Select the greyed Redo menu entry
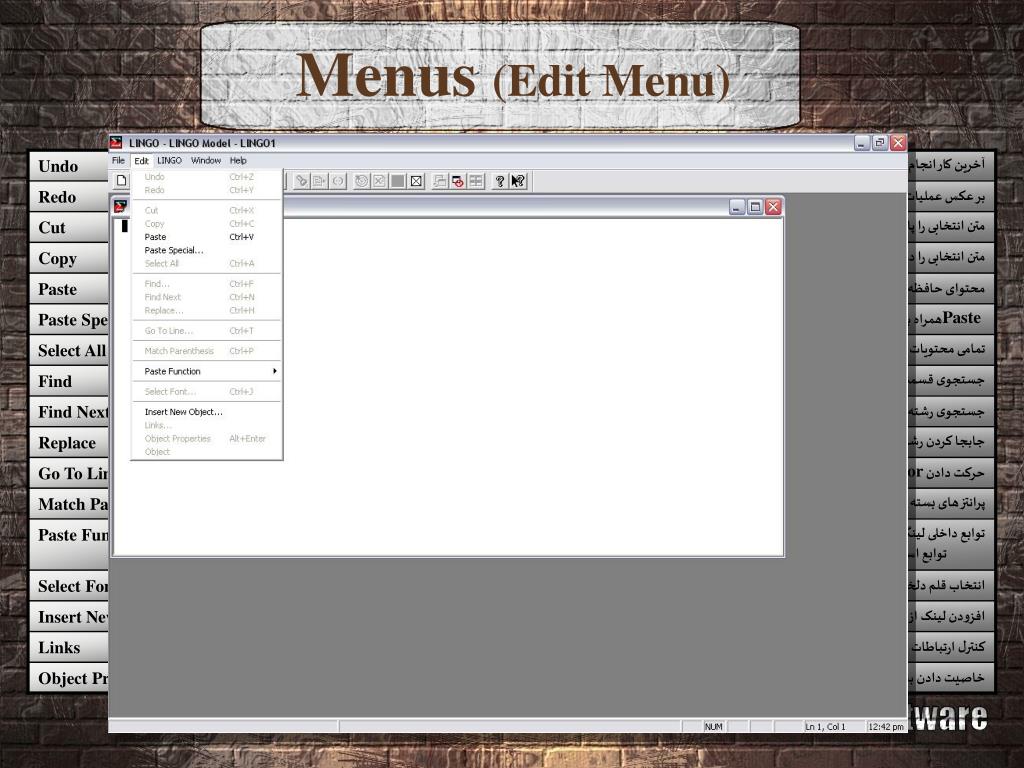 (206, 190)
